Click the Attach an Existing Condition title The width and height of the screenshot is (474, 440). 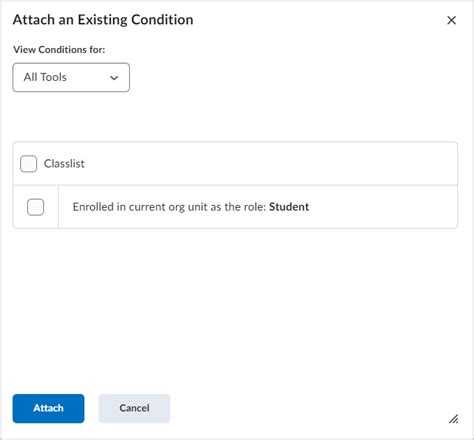[x=103, y=20]
